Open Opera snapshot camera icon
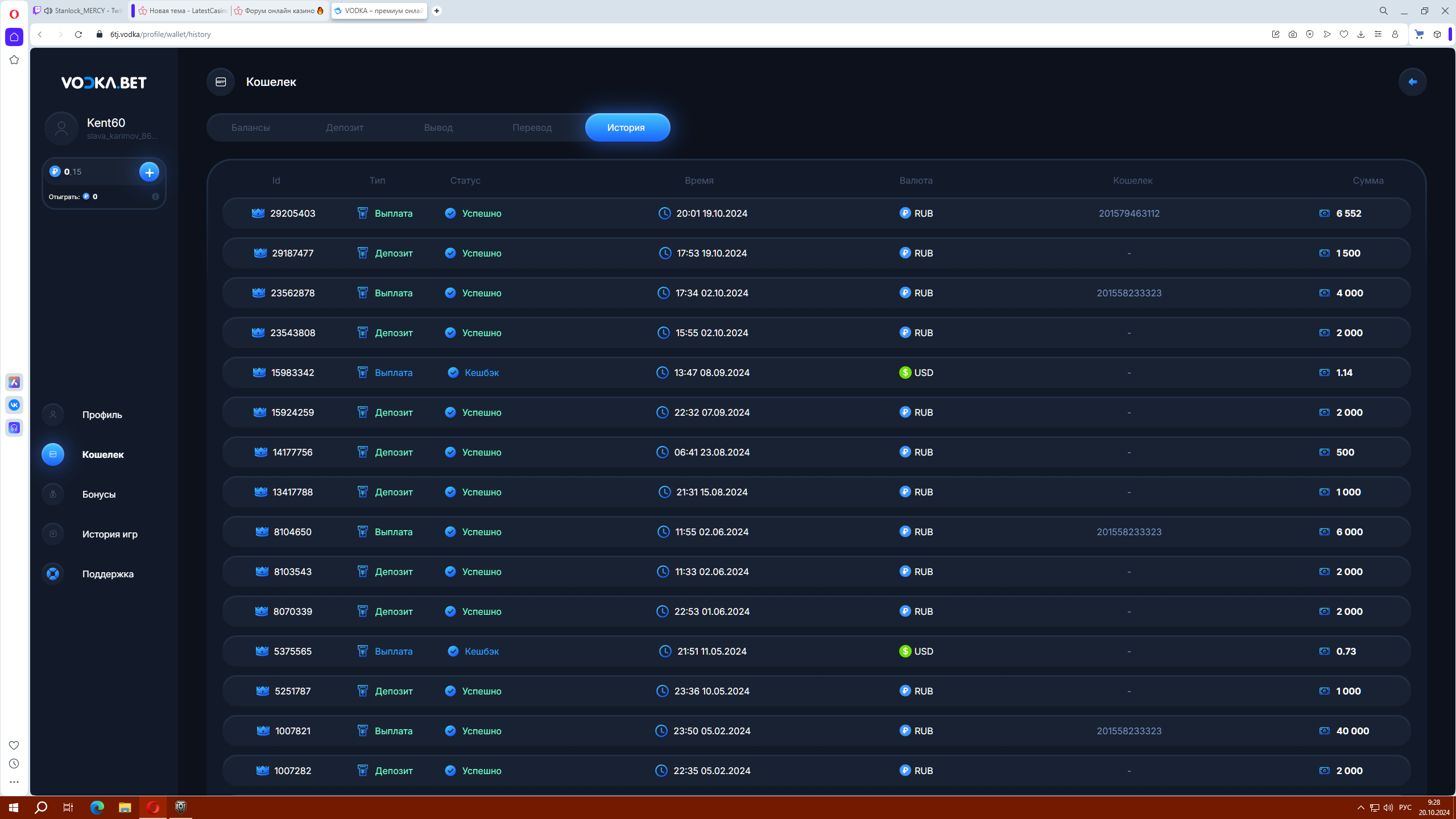Screen dimensions: 1456x819 pyautogui.click(x=1293, y=34)
